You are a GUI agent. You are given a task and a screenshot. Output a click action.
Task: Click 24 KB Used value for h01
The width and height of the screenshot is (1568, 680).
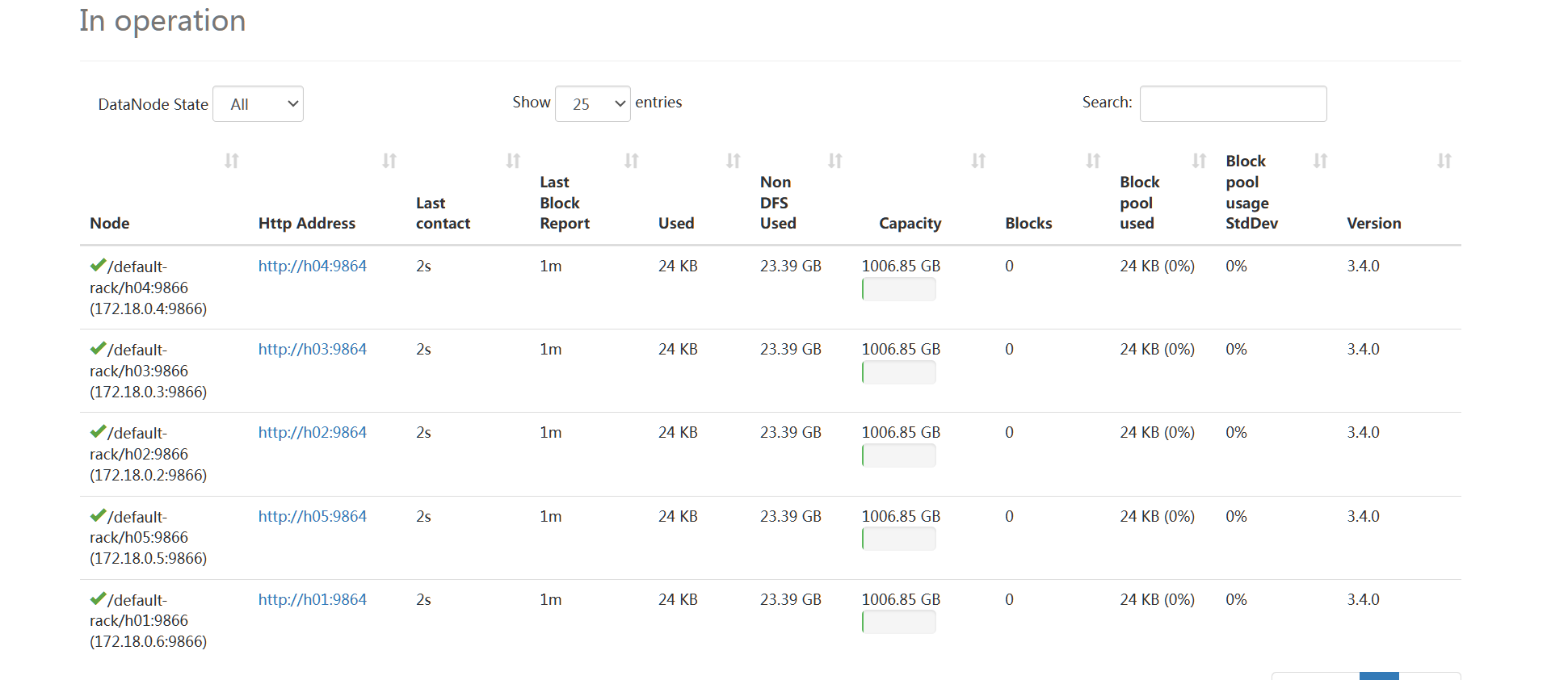(678, 599)
